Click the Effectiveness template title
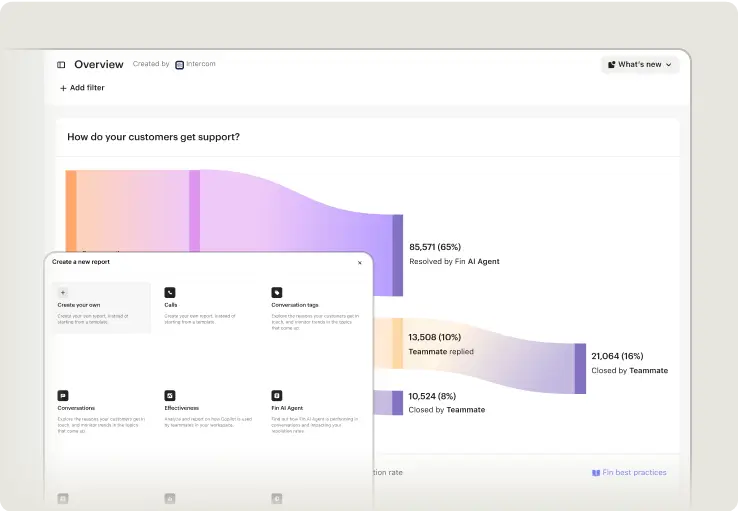 (x=181, y=408)
